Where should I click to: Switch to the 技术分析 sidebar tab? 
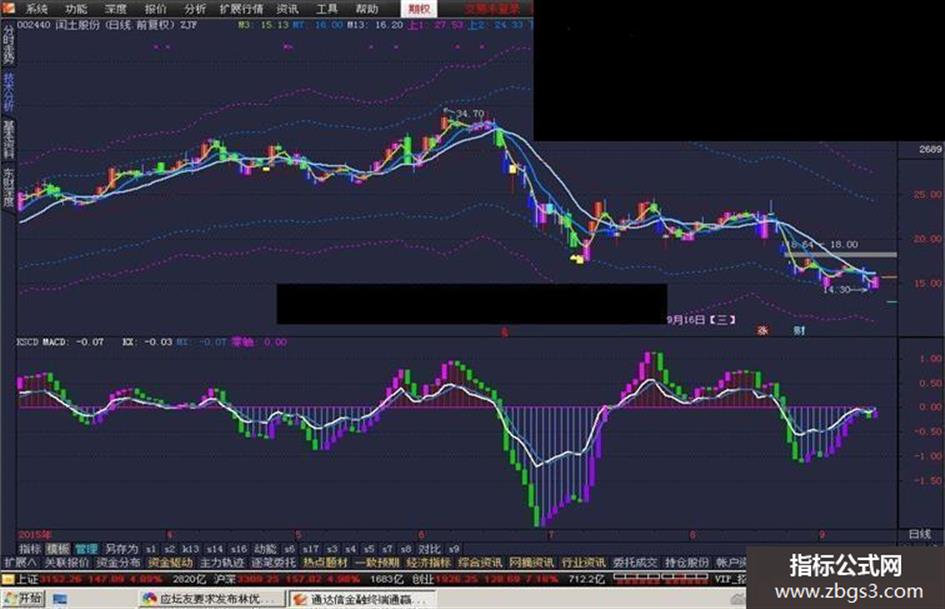click(x=8, y=92)
